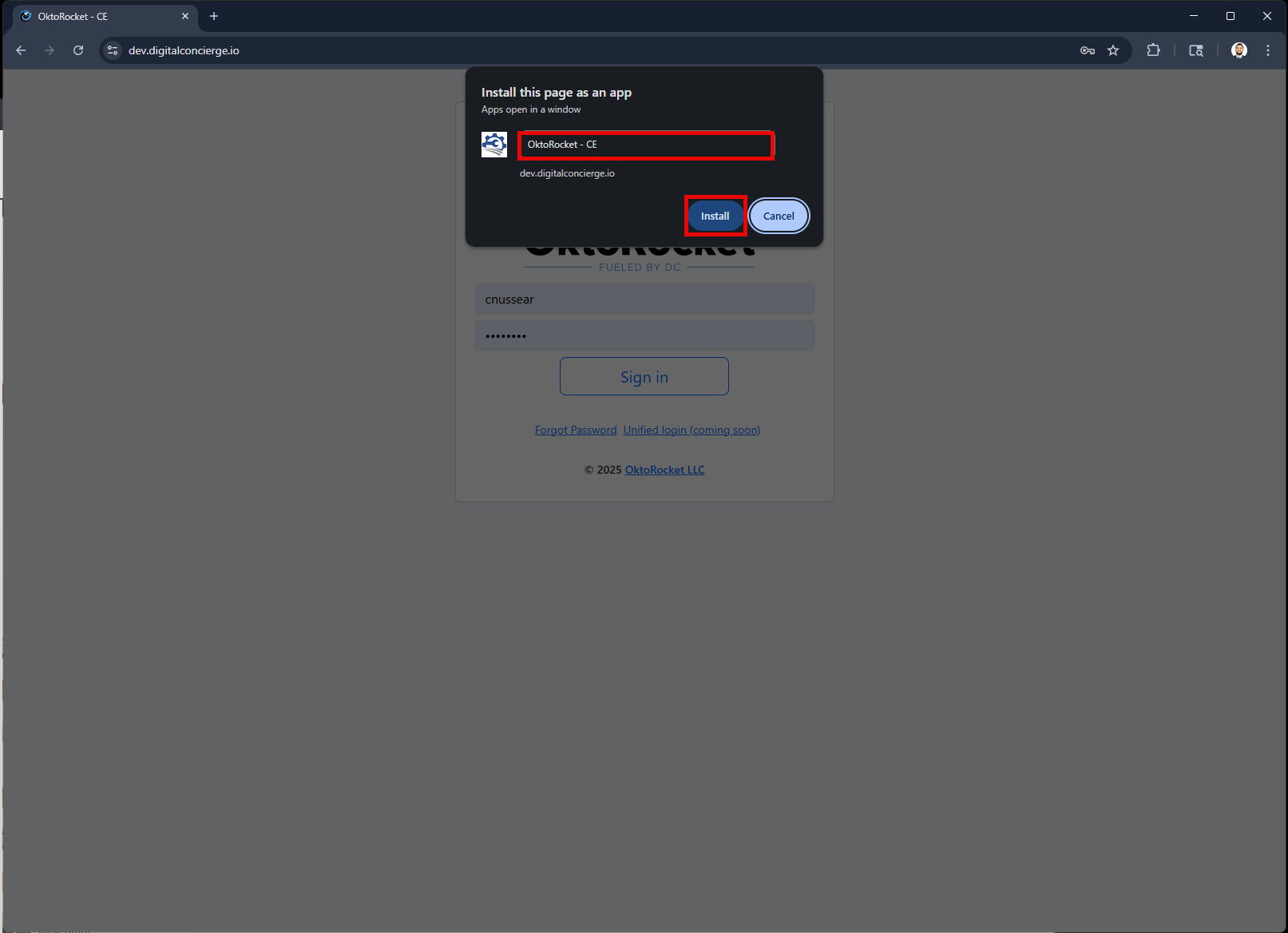Open the site information icon in the address bar
Image resolution: width=1288 pixels, height=933 pixels.
click(x=113, y=50)
